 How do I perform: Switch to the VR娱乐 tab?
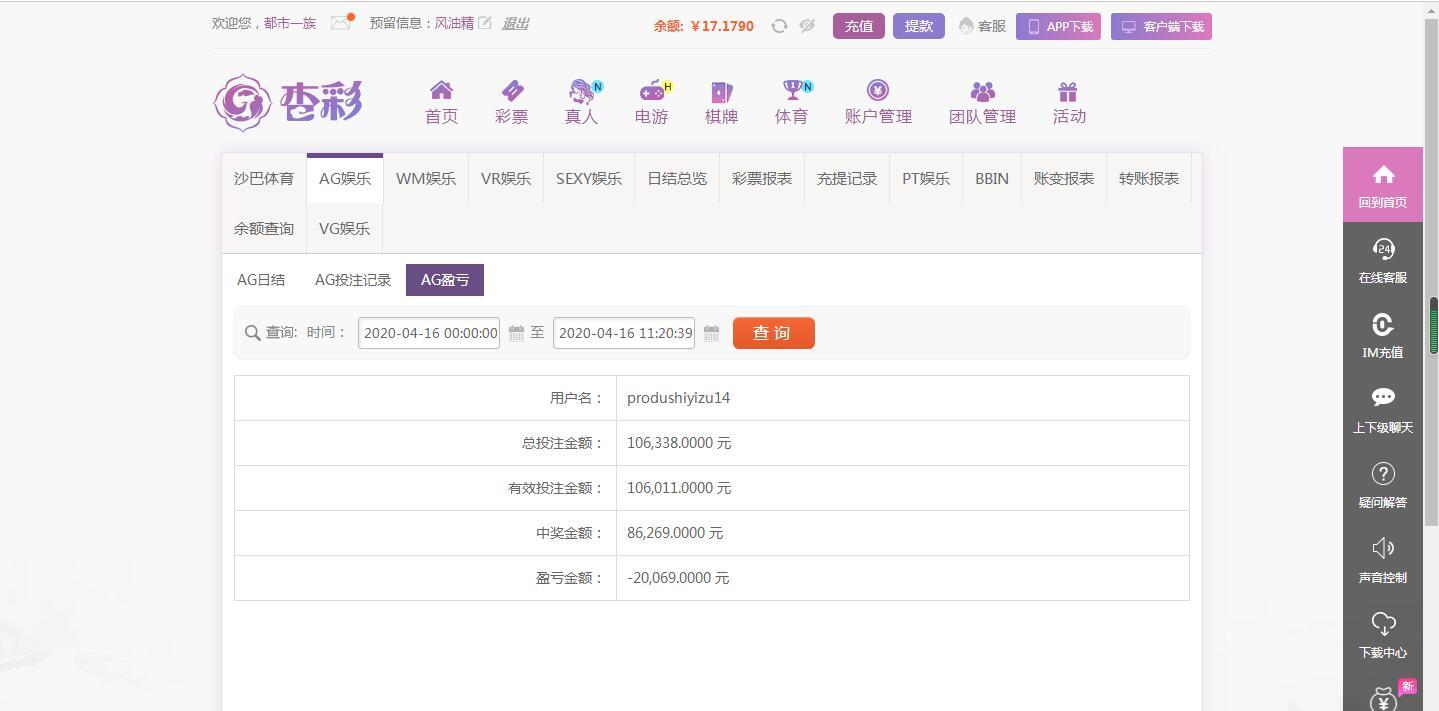[506, 178]
